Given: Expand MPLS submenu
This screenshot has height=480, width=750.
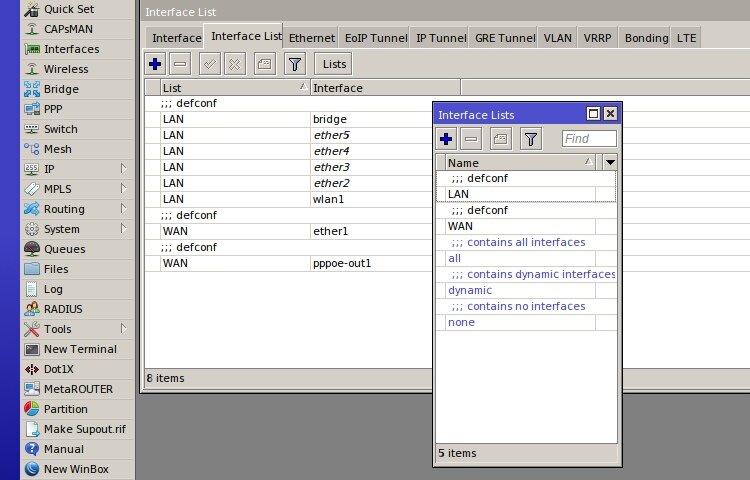Looking at the screenshot, I should [x=123, y=188].
